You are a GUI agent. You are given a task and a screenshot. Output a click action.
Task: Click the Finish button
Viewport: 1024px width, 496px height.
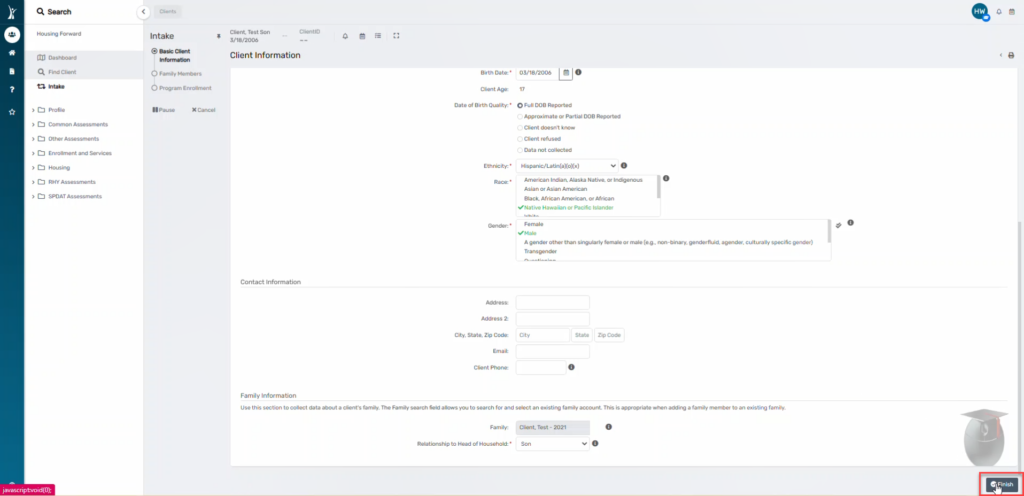pyautogui.click(x=1001, y=485)
